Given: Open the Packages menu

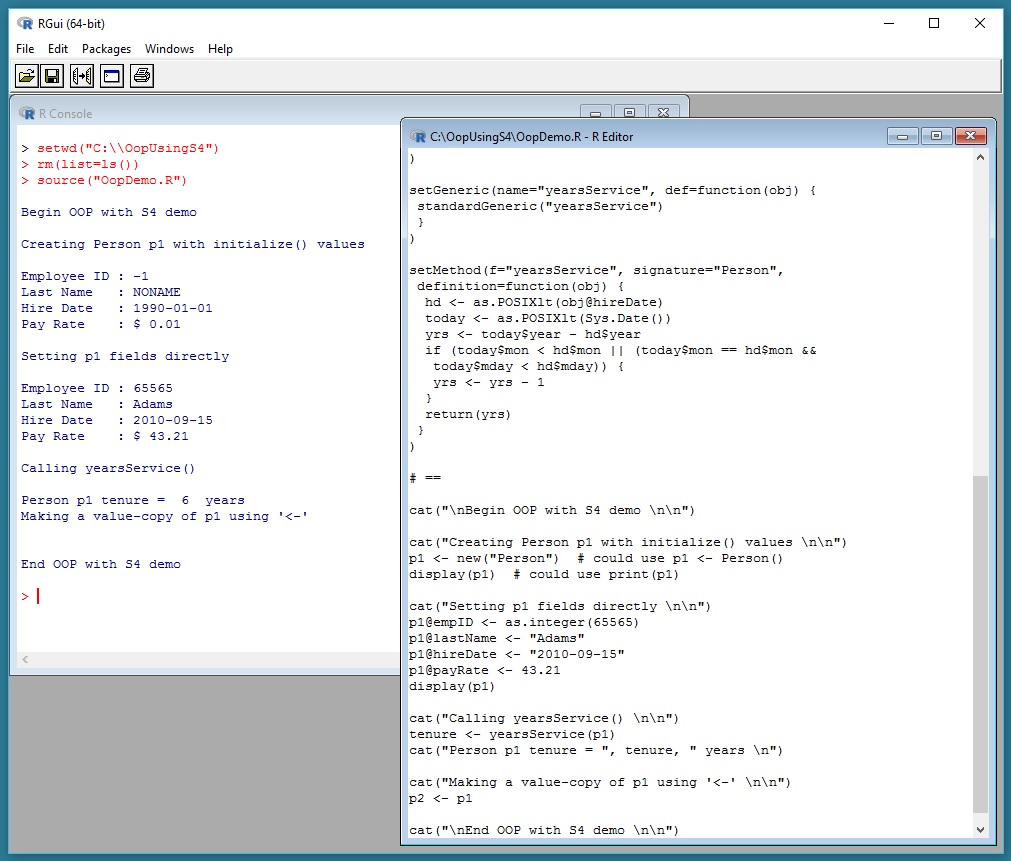Looking at the screenshot, I should tap(106, 49).
